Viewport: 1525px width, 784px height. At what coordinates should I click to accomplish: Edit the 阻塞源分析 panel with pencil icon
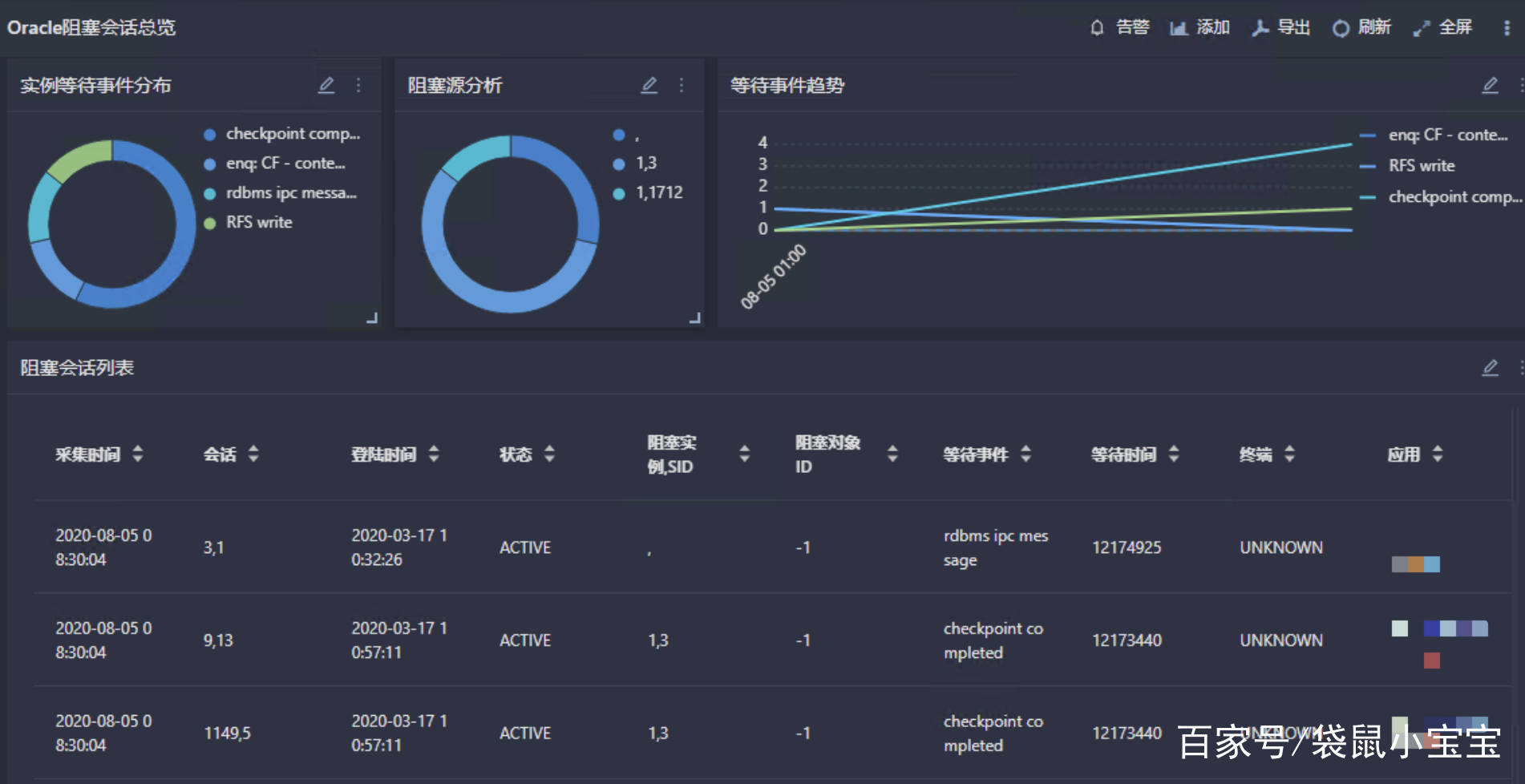click(649, 85)
